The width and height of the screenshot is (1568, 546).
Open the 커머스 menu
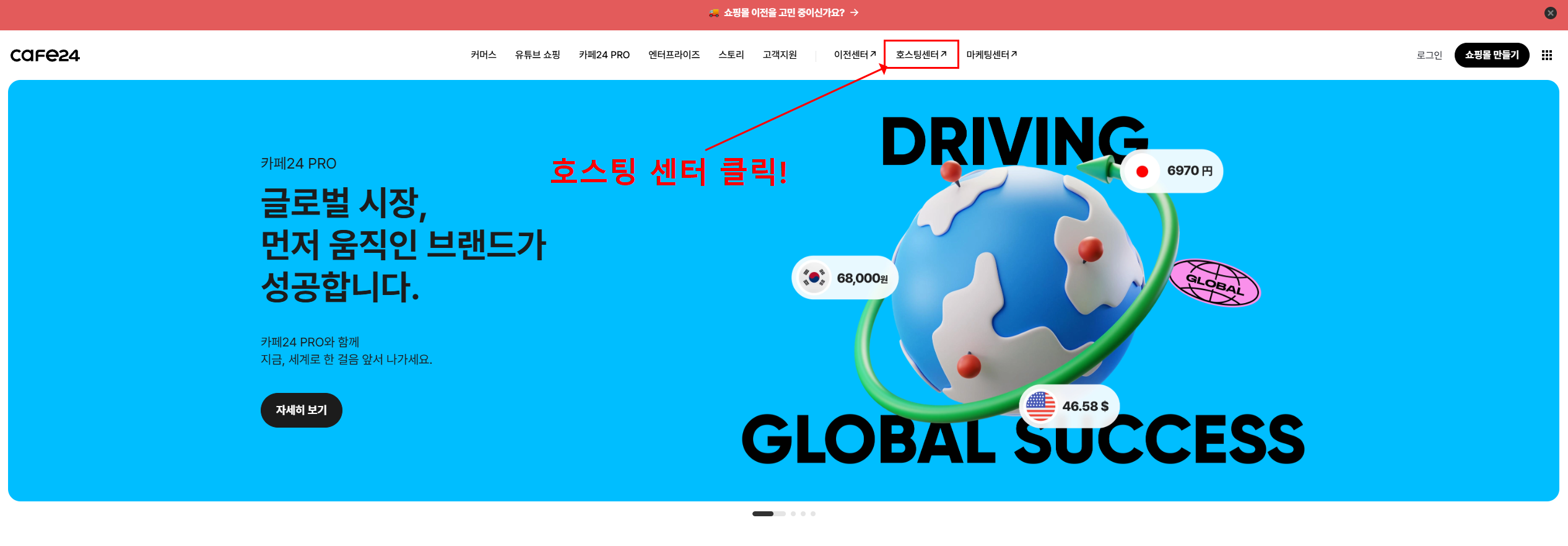[x=483, y=55]
